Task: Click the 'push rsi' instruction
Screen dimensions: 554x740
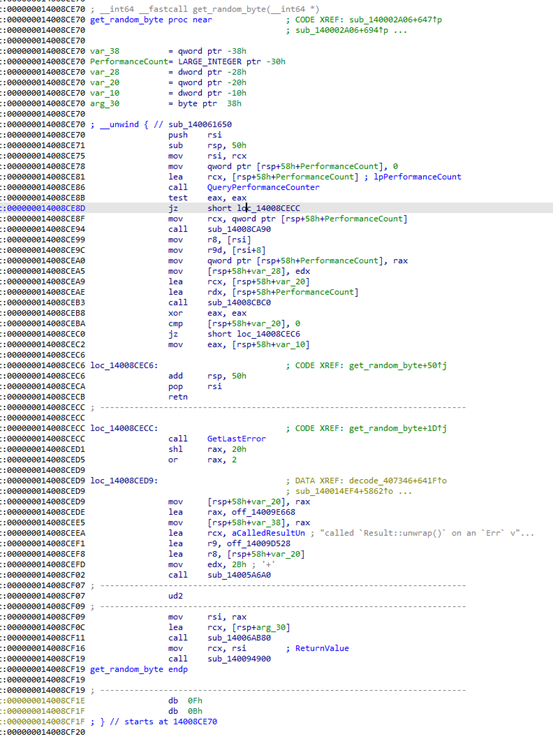Action: point(195,135)
